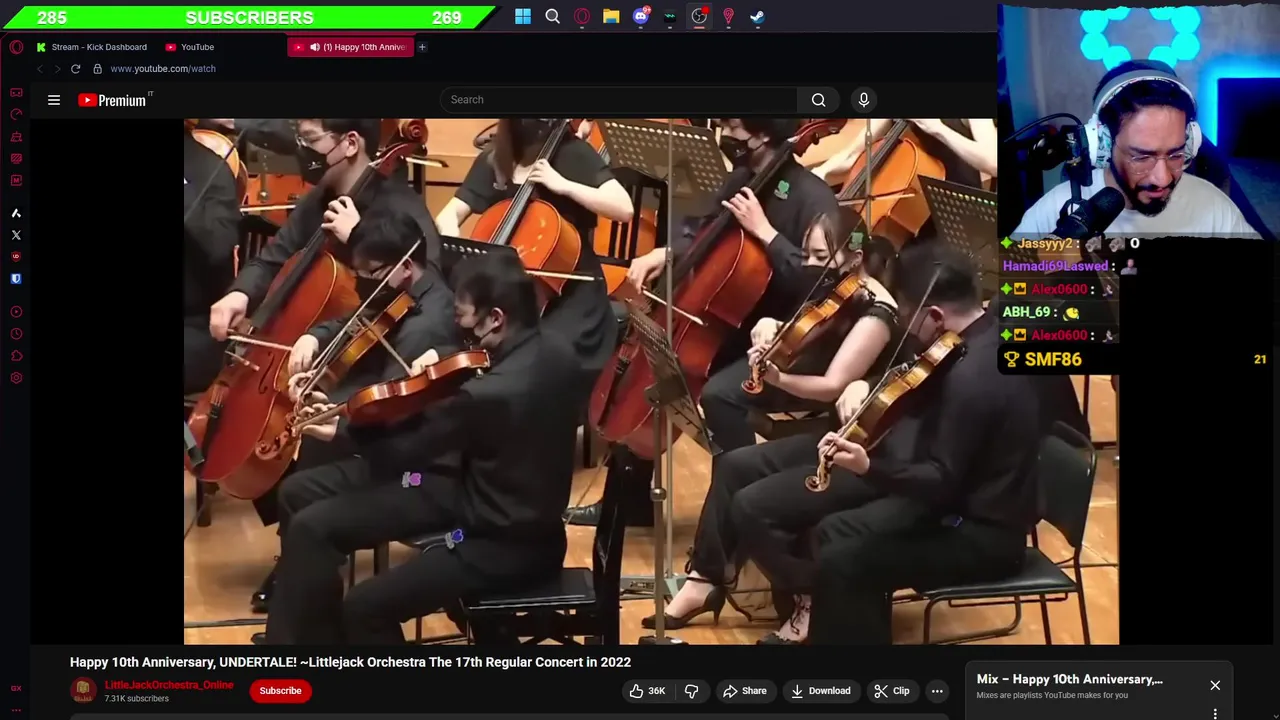Viewport: 1280px width, 720px height.
Task: Download the video
Action: point(820,691)
